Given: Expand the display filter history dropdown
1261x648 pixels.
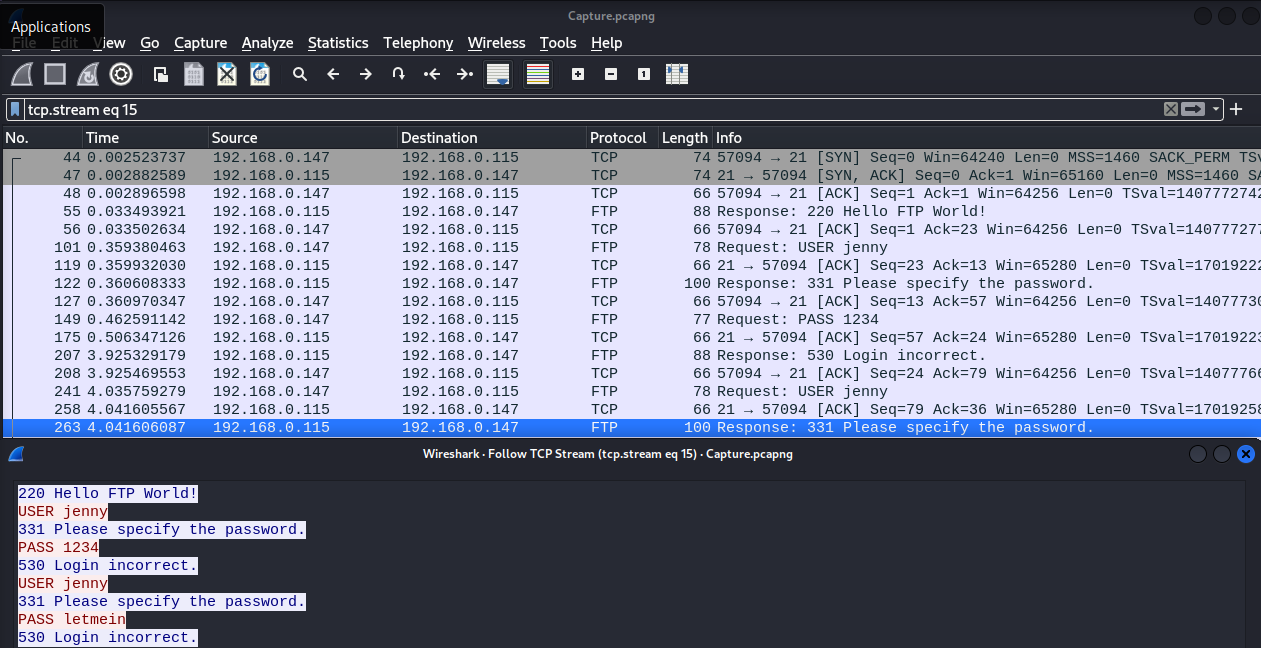Looking at the screenshot, I should (1216, 109).
